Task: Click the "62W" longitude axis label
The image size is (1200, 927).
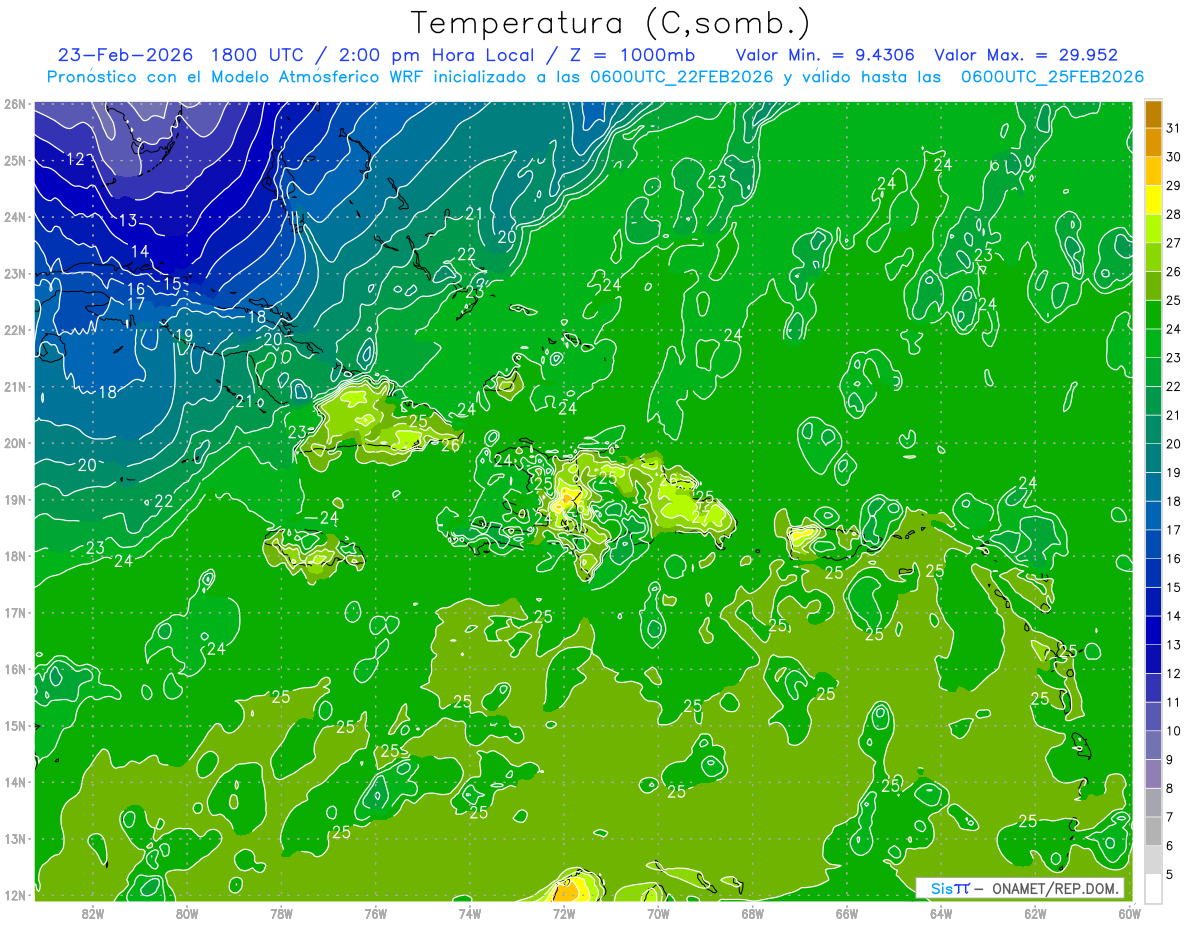Action: (x=1034, y=913)
